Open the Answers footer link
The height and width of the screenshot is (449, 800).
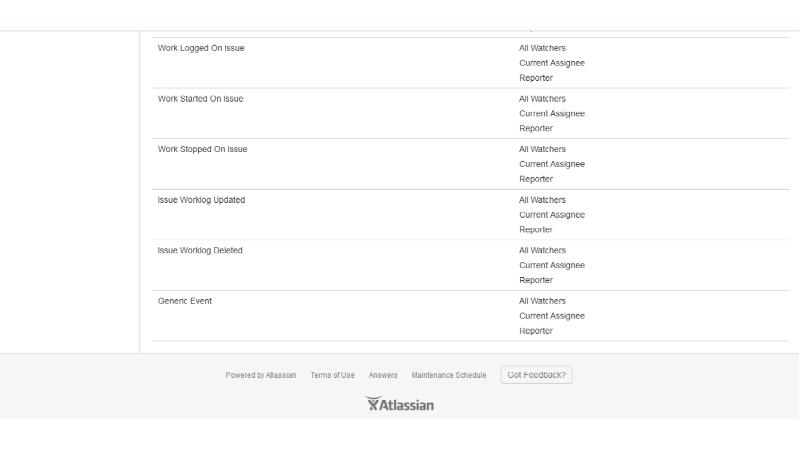[x=383, y=375]
